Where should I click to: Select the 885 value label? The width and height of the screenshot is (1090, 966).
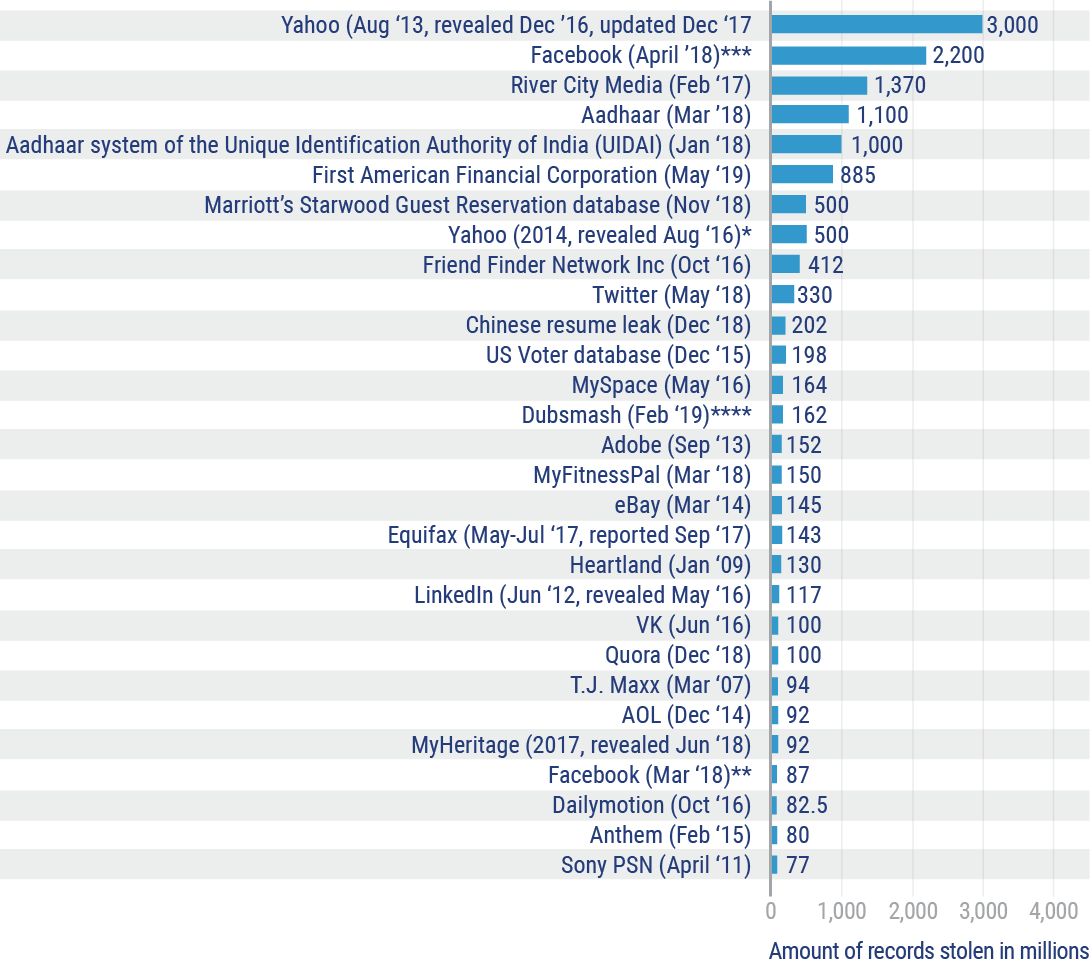coord(858,174)
